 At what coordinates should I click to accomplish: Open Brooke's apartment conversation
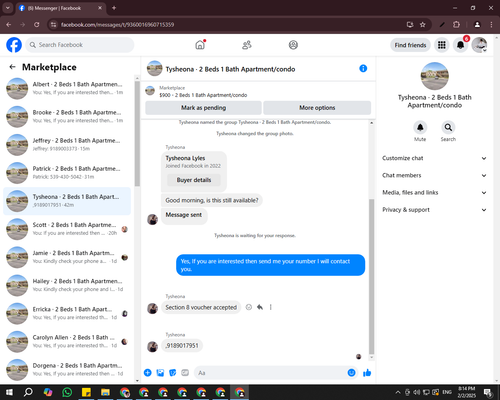point(67,117)
